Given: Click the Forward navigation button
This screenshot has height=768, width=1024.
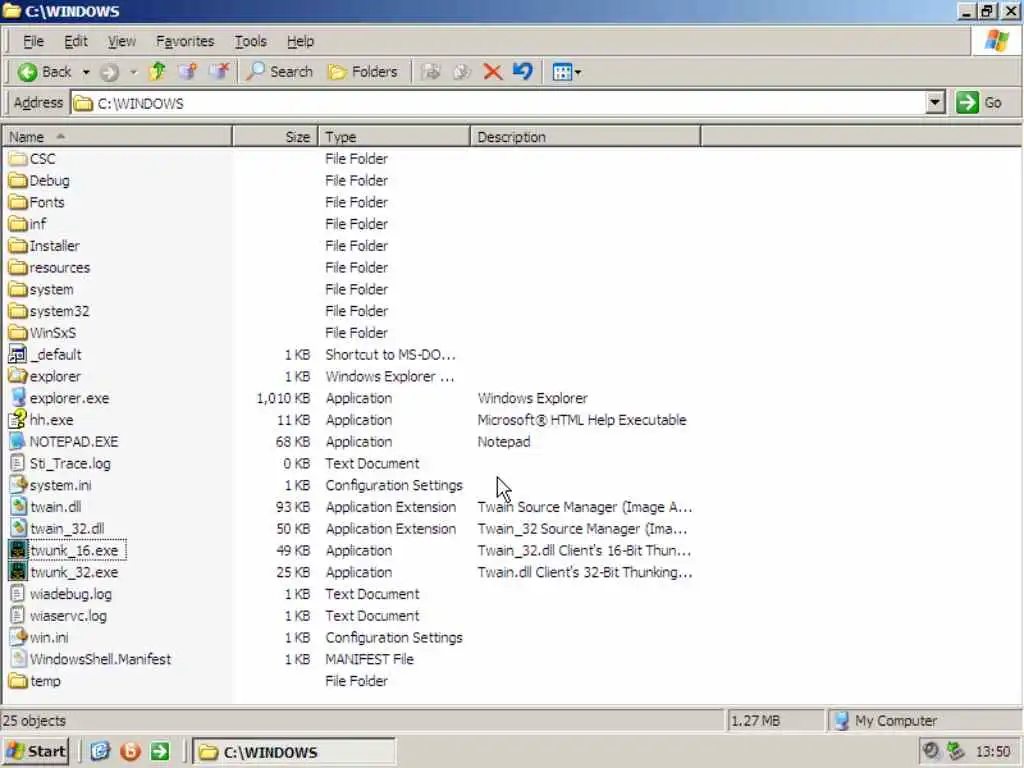Looking at the screenshot, I should (x=109, y=72).
